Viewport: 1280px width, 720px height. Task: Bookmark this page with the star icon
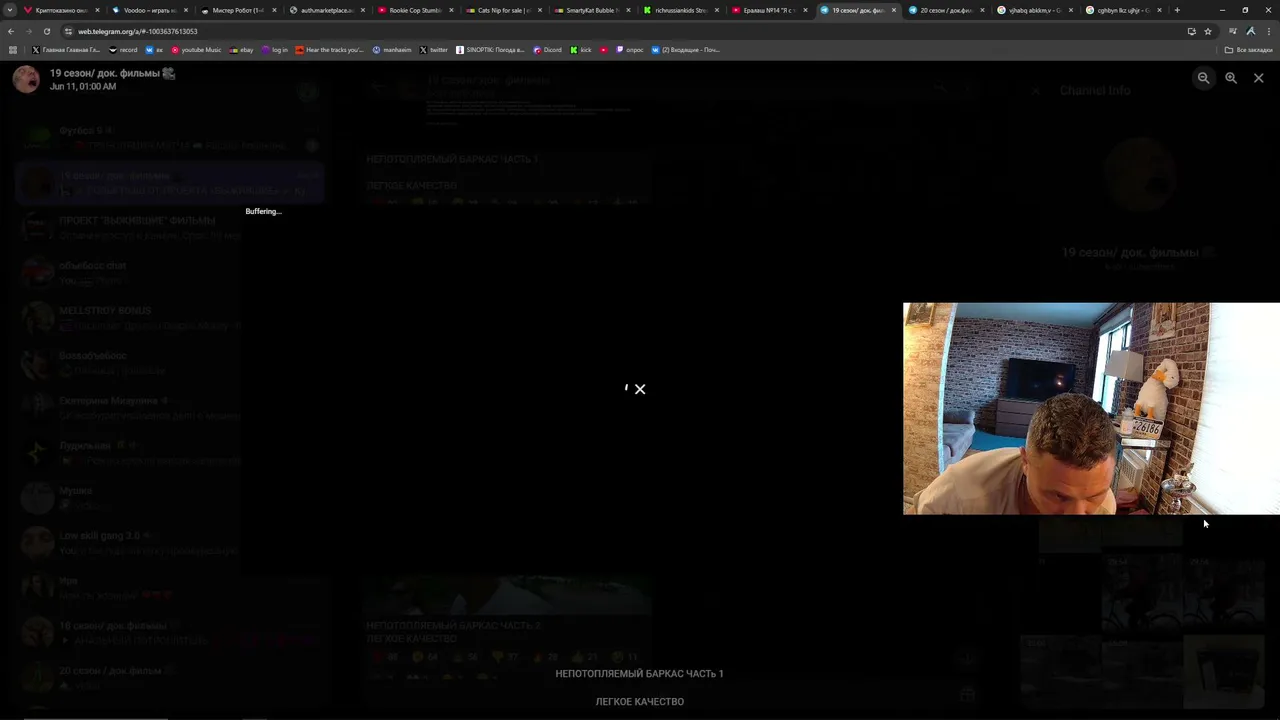coord(1208,31)
